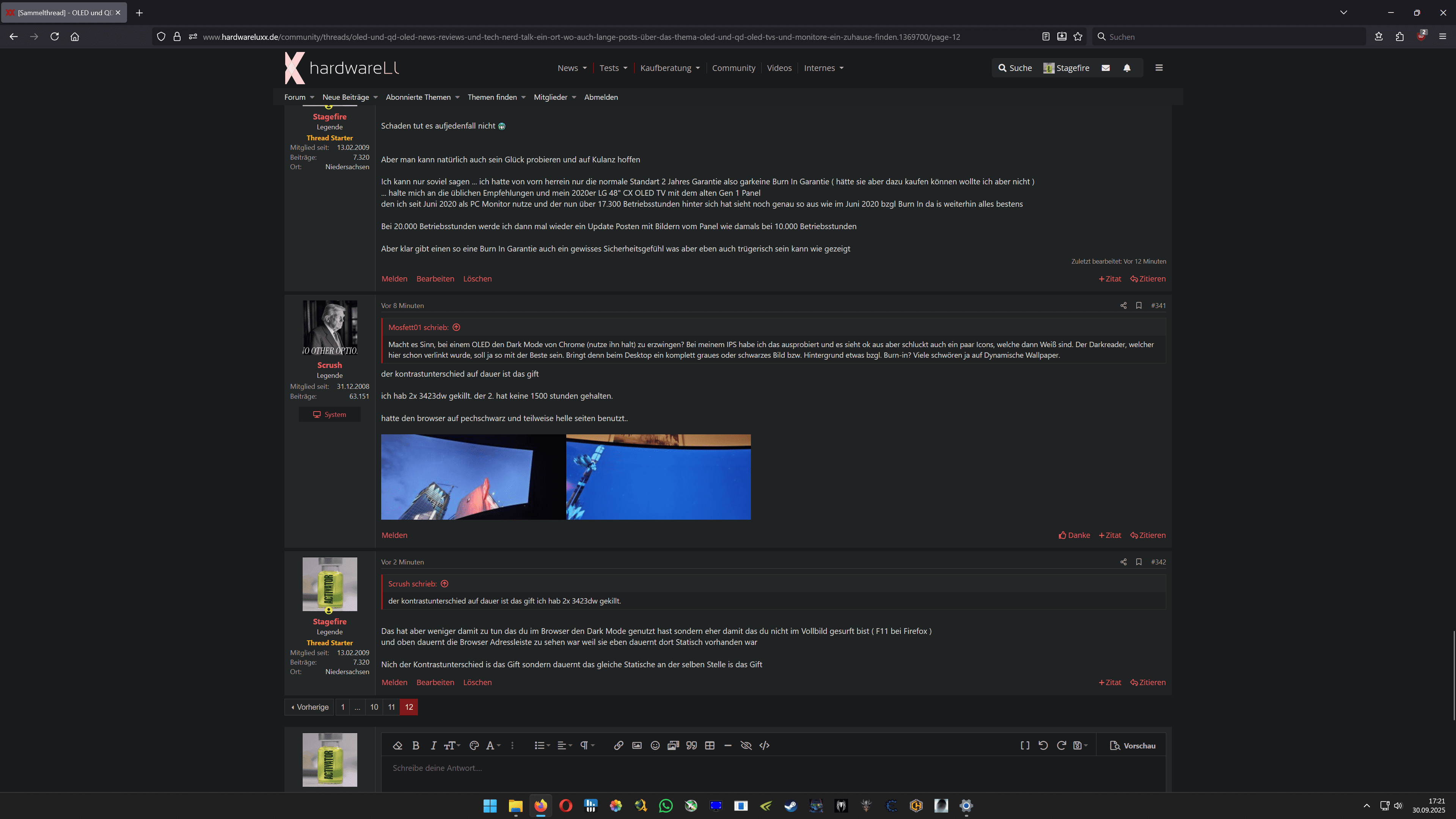Click Danke on Scrush's post

pos(1074,535)
